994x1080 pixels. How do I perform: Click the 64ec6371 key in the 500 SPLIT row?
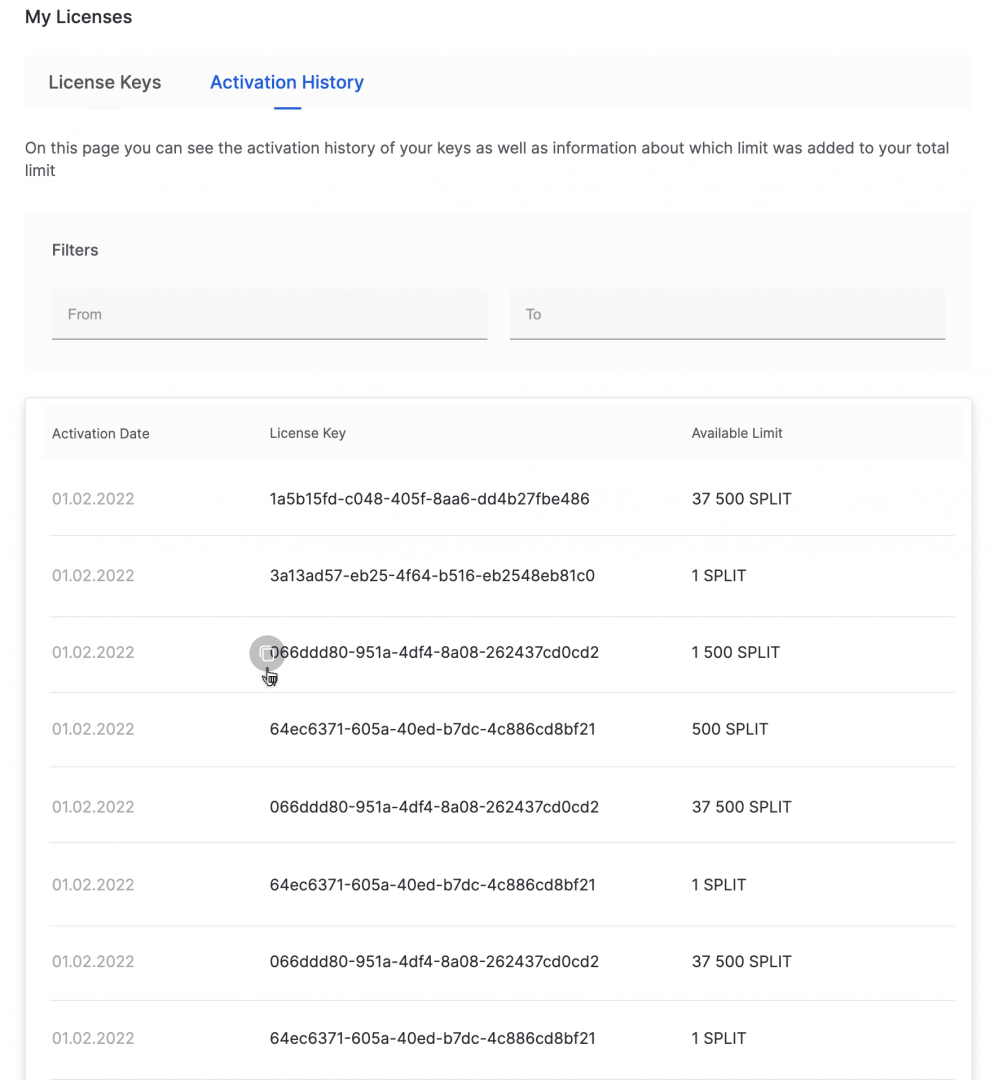point(432,730)
